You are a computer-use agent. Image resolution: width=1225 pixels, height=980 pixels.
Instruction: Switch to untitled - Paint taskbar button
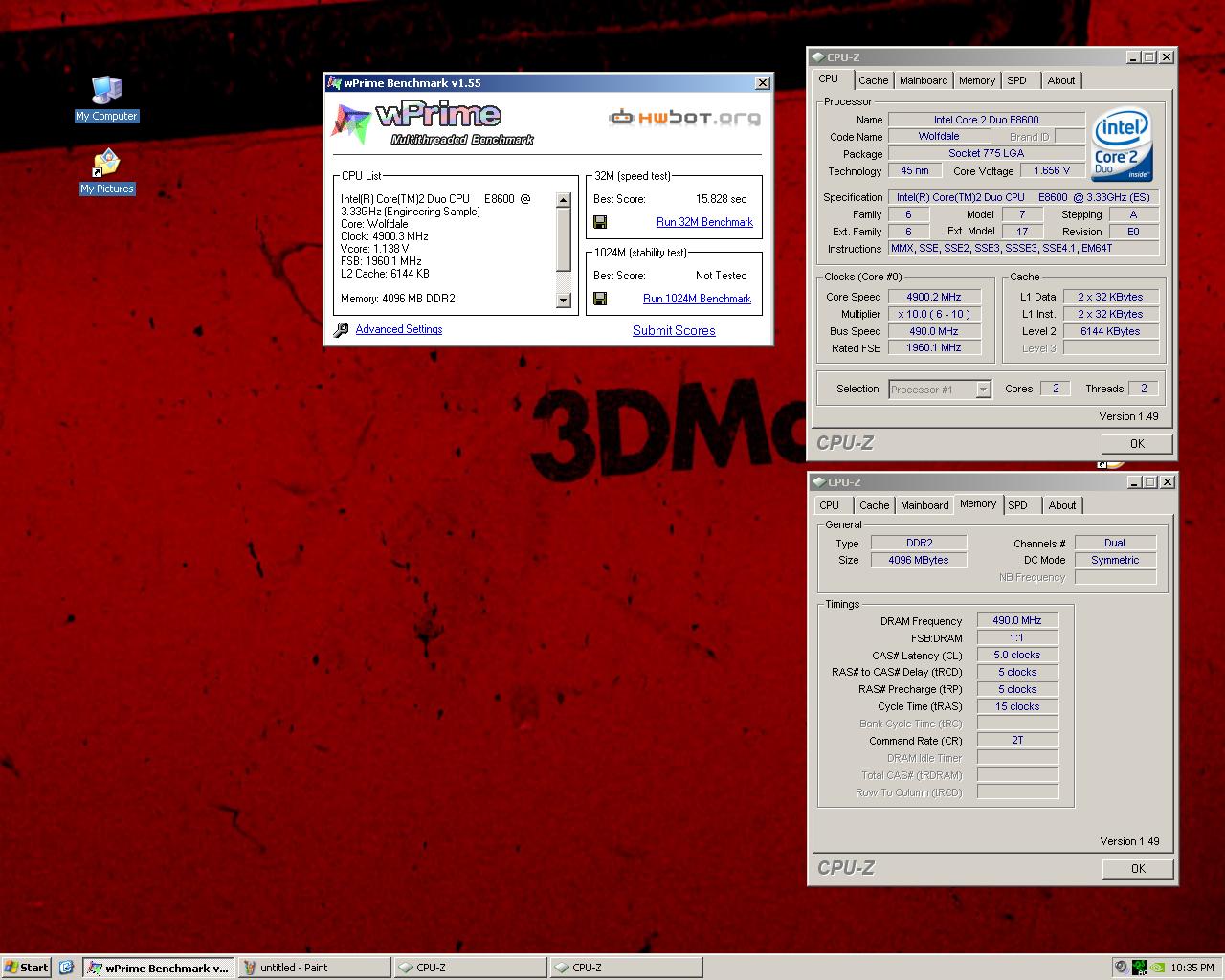pos(314,968)
